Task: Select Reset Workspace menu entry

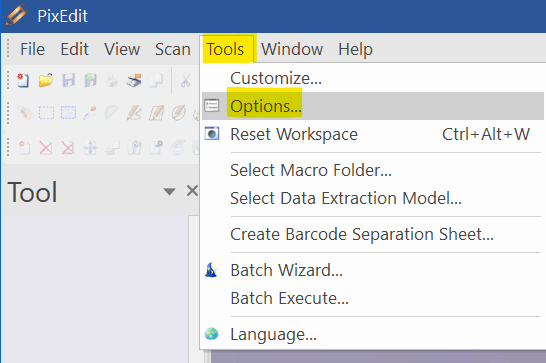Action: point(373,134)
